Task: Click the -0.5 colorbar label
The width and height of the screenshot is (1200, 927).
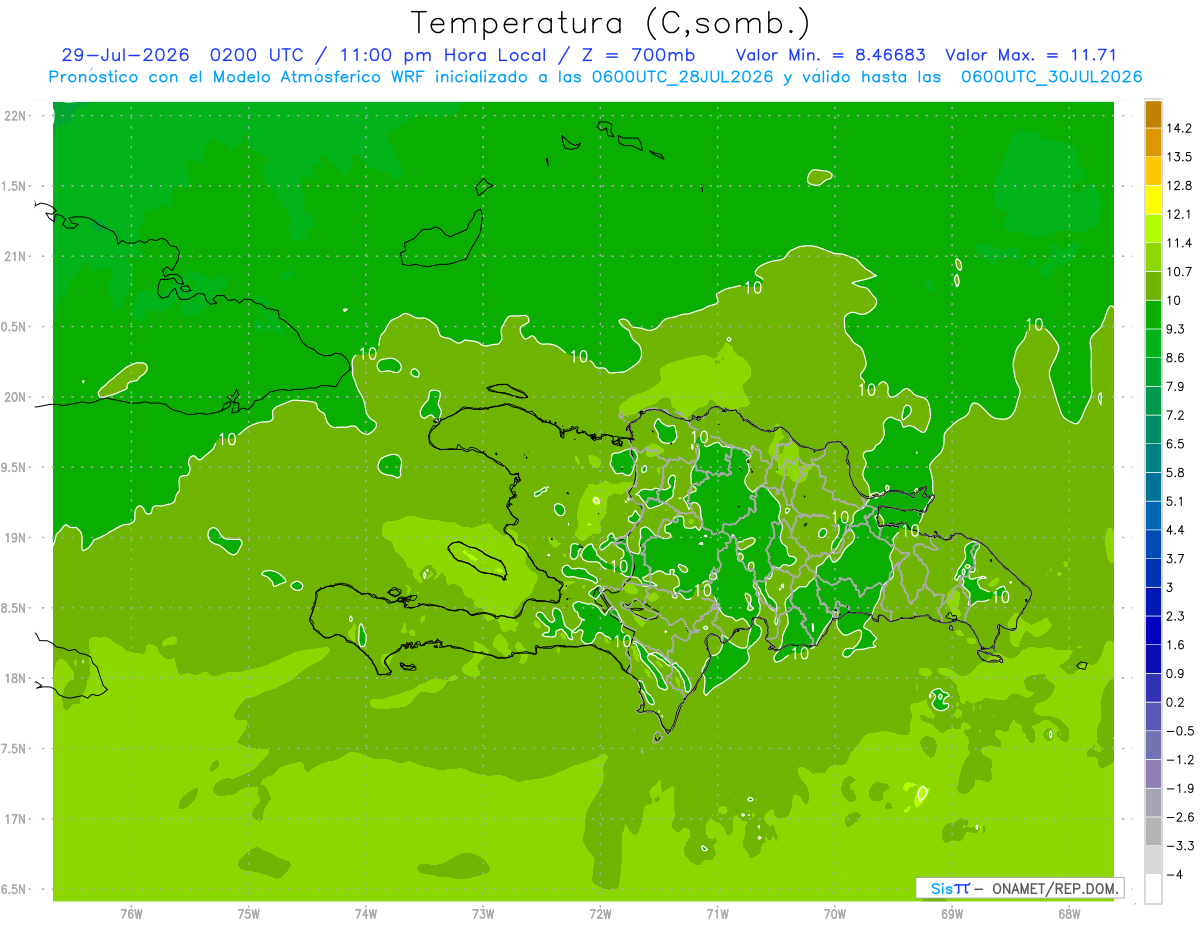Action: click(x=1180, y=731)
